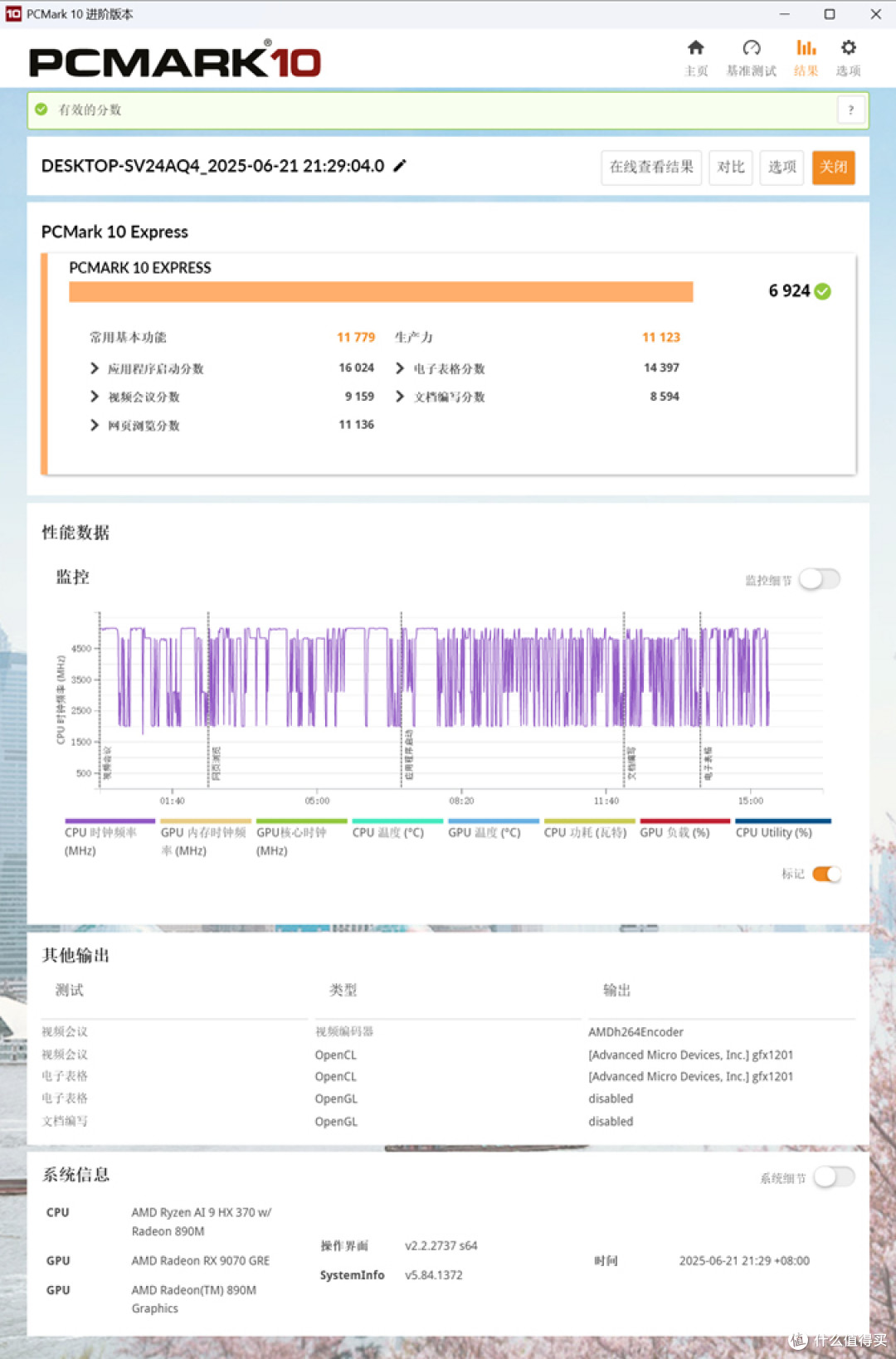Click SystemInfo version v5.84.1372

click(x=434, y=1275)
